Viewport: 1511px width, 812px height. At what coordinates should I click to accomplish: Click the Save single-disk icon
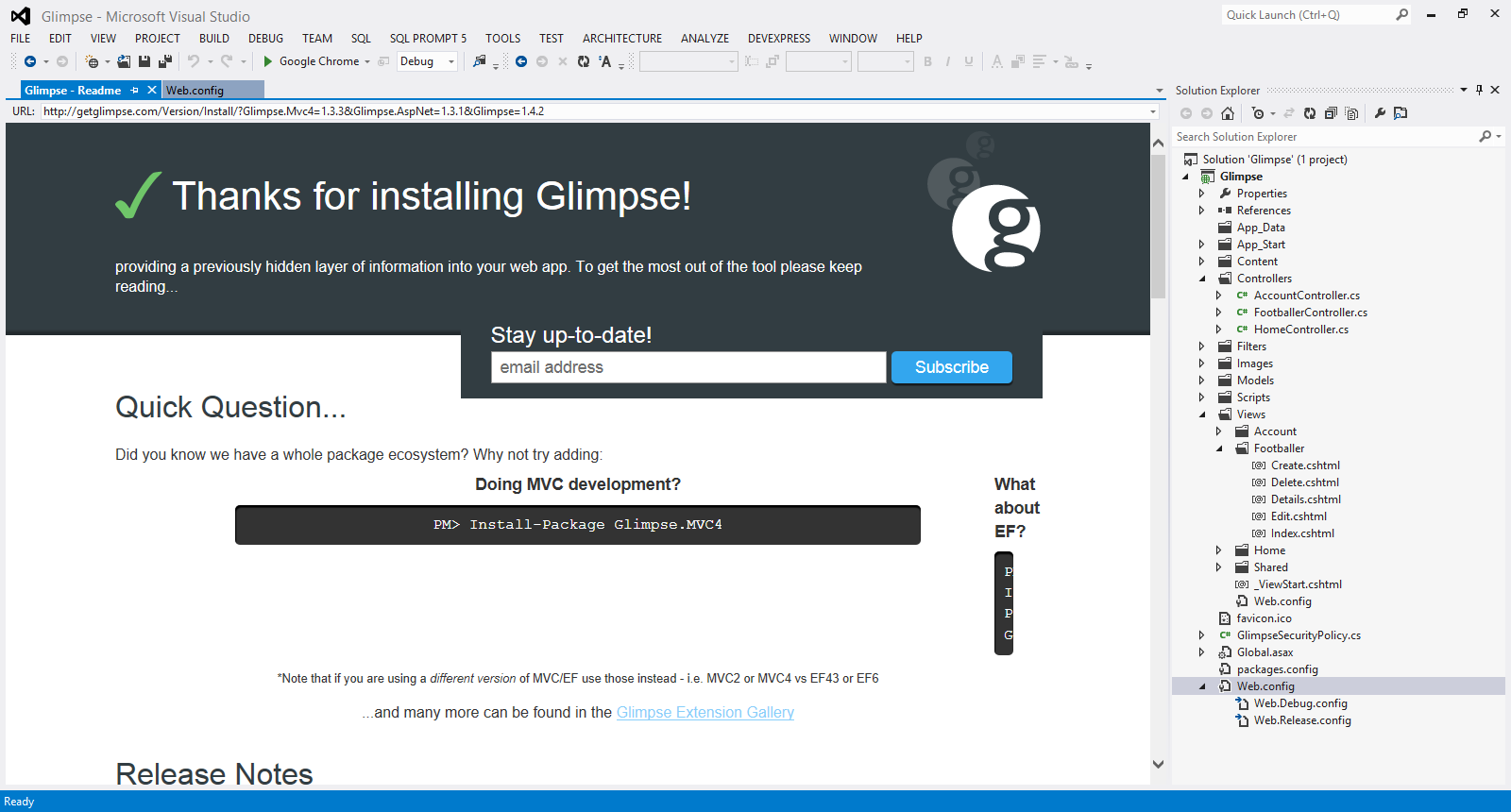[x=144, y=61]
